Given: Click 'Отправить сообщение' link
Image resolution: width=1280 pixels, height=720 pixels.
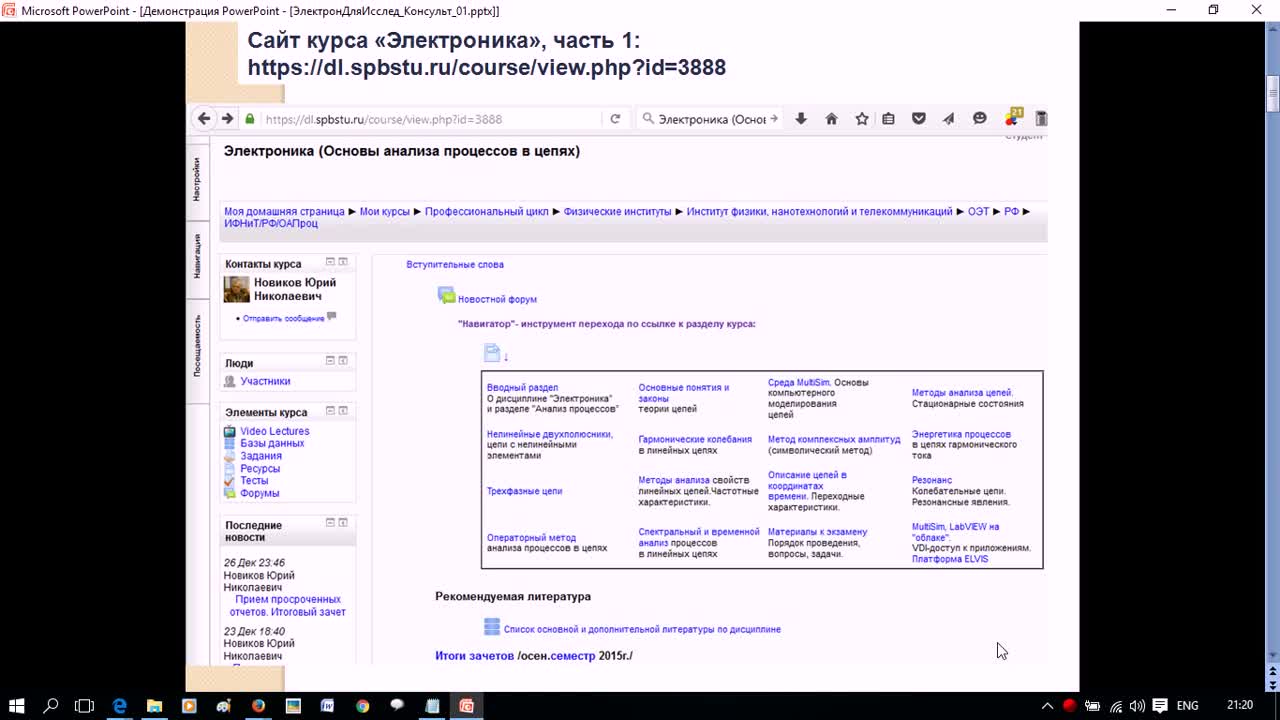Looking at the screenshot, I should click(x=283, y=318).
